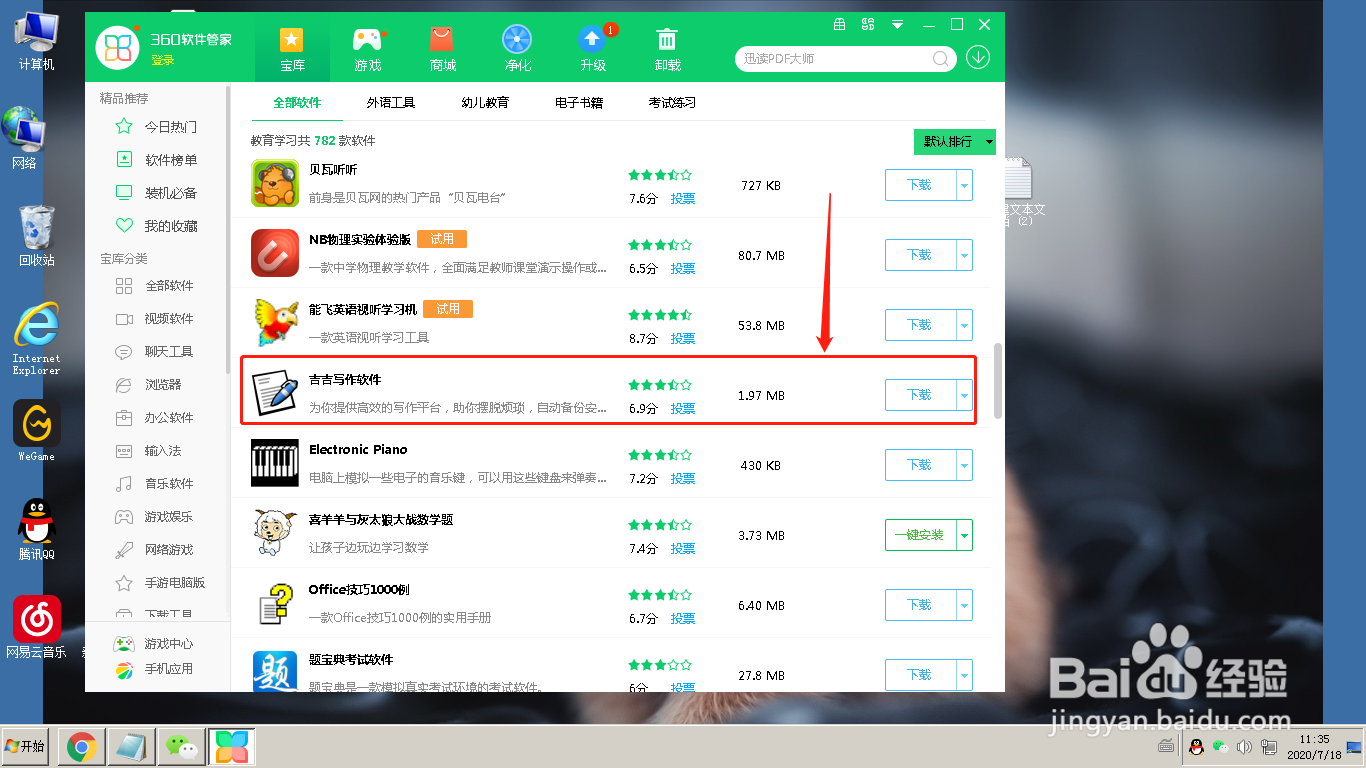This screenshot has width=1366, height=768.
Task: Open the 升级 upgrade section
Action: 593,48
